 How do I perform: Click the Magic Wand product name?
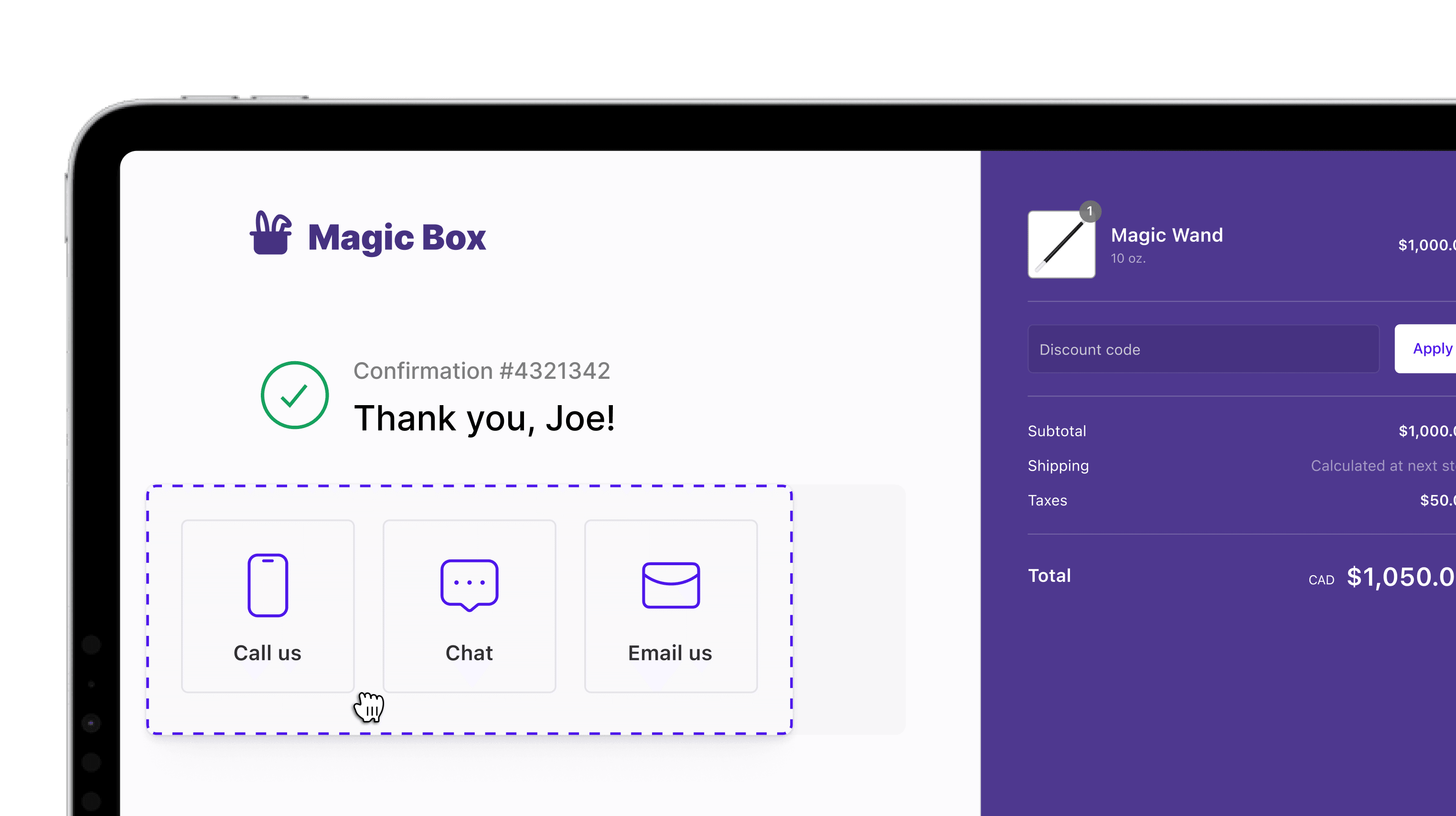pyautogui.click(x=1167, y=235)
